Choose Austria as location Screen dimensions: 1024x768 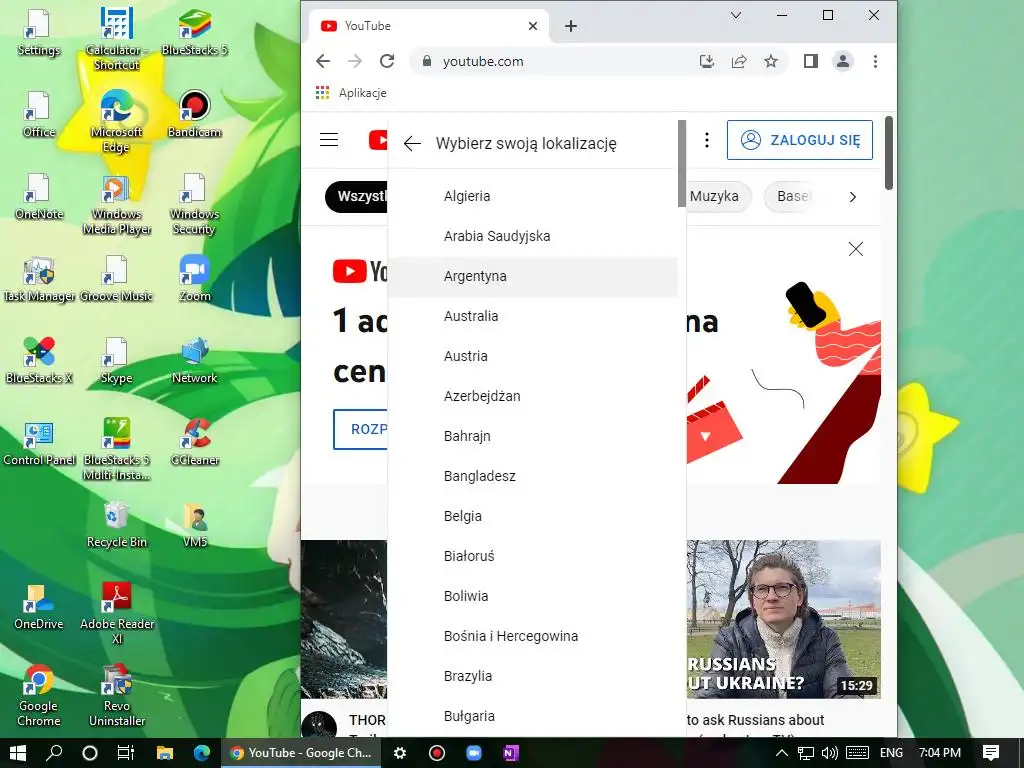533,356
